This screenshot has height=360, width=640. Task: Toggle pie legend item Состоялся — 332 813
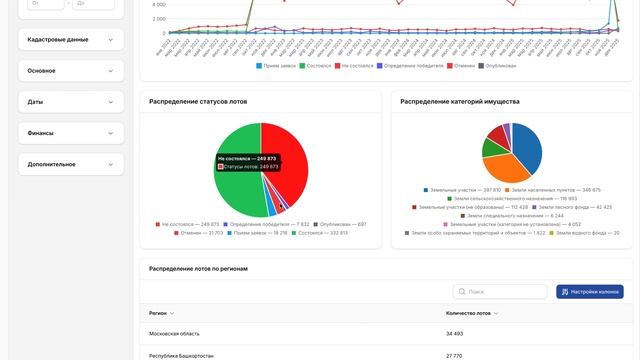point(320,233)
